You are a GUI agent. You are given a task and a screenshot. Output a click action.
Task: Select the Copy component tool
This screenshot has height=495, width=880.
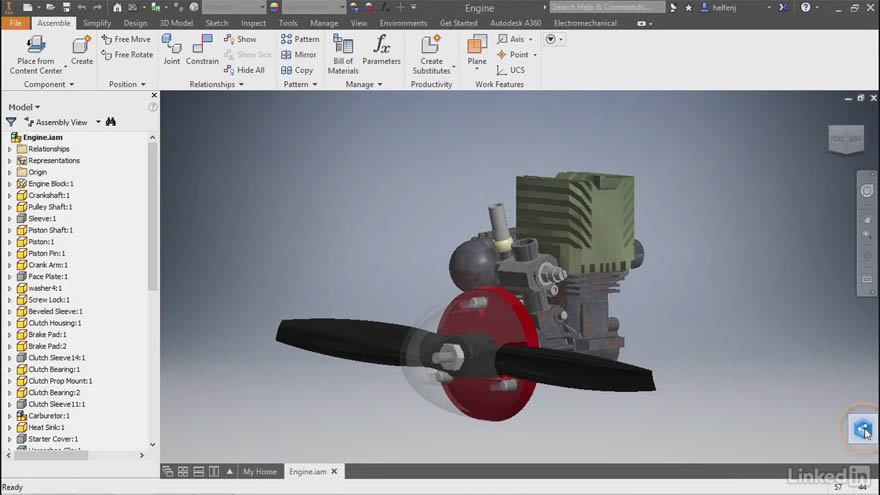click(297, 70)
